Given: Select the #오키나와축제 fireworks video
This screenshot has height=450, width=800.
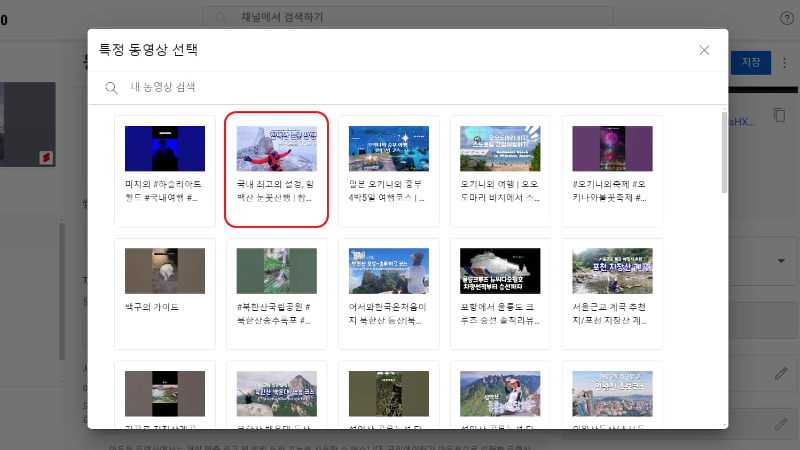Looking at the screenshot, I should (612, 171).
